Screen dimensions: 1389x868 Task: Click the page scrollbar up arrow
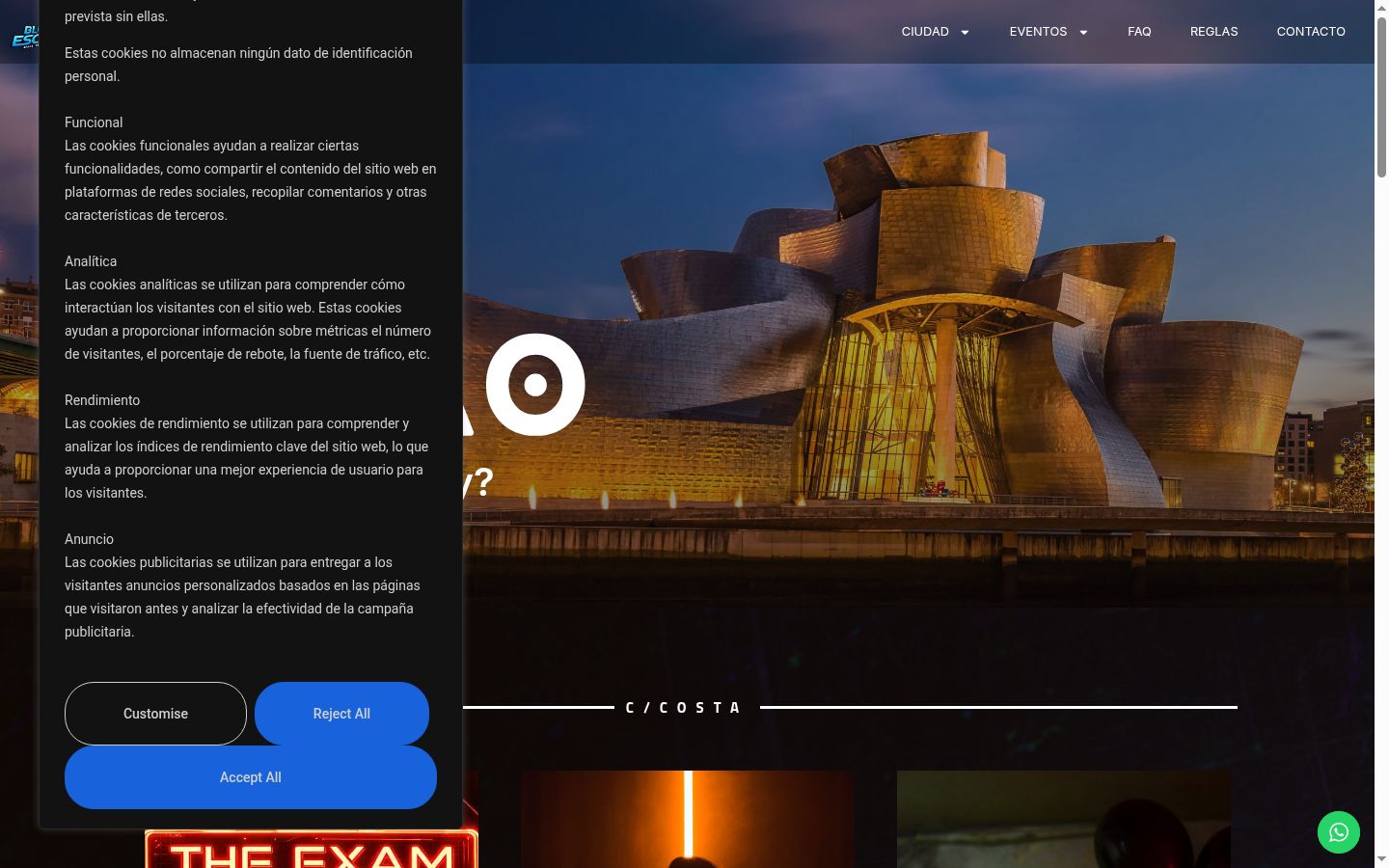(1381, 8)
